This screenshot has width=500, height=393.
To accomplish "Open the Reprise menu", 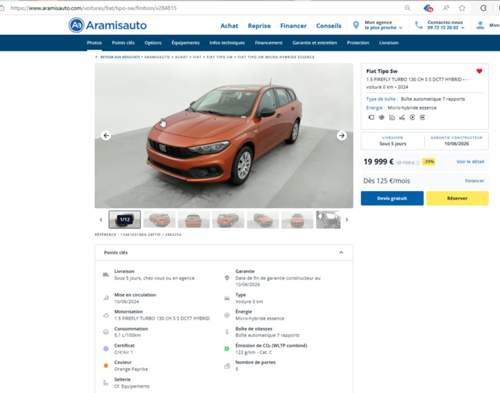I will 259,26.
